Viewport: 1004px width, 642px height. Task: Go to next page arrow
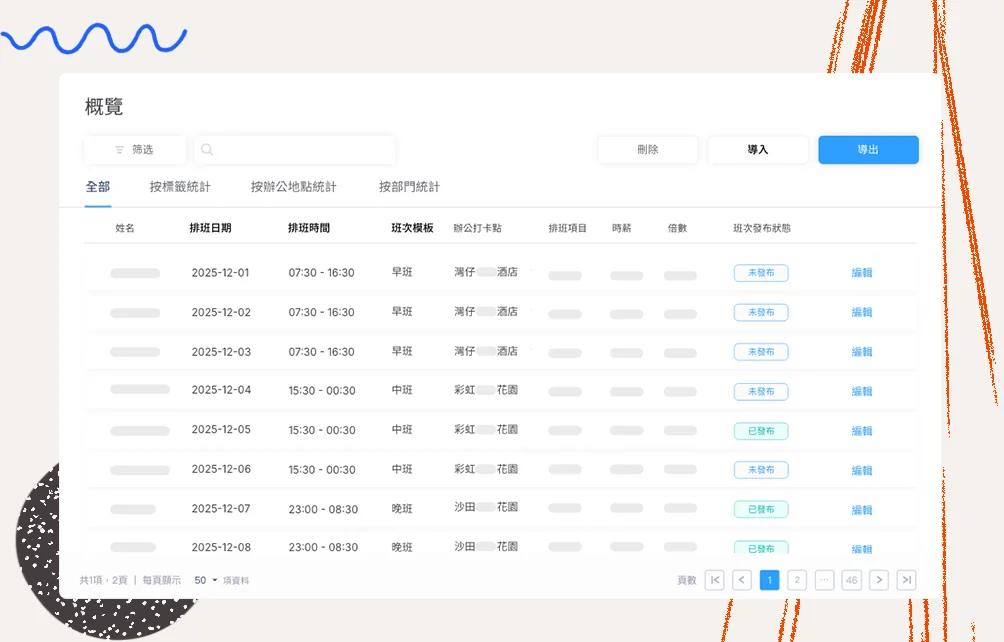[878, 580]
